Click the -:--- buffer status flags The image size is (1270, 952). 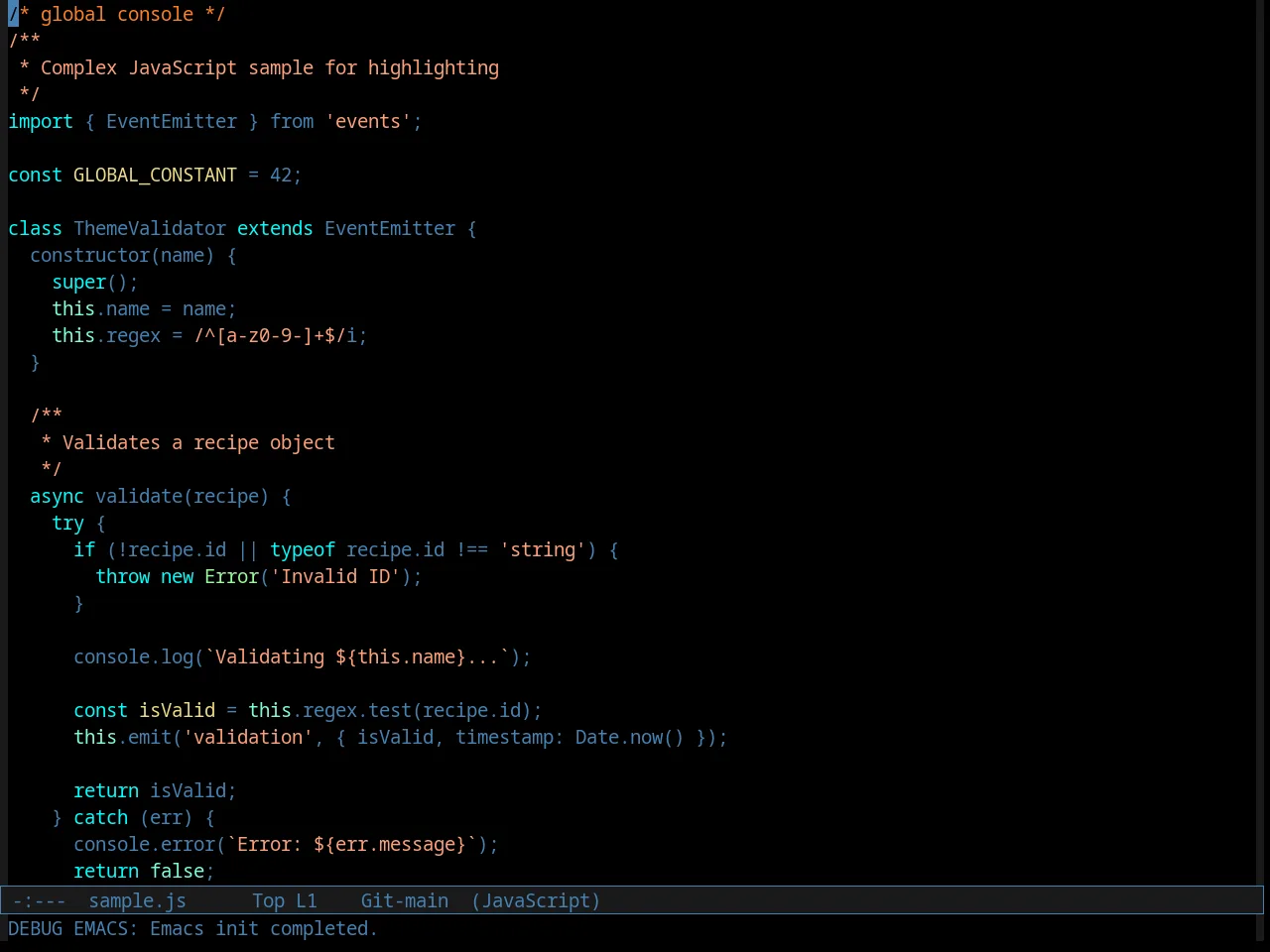[39, 900]
